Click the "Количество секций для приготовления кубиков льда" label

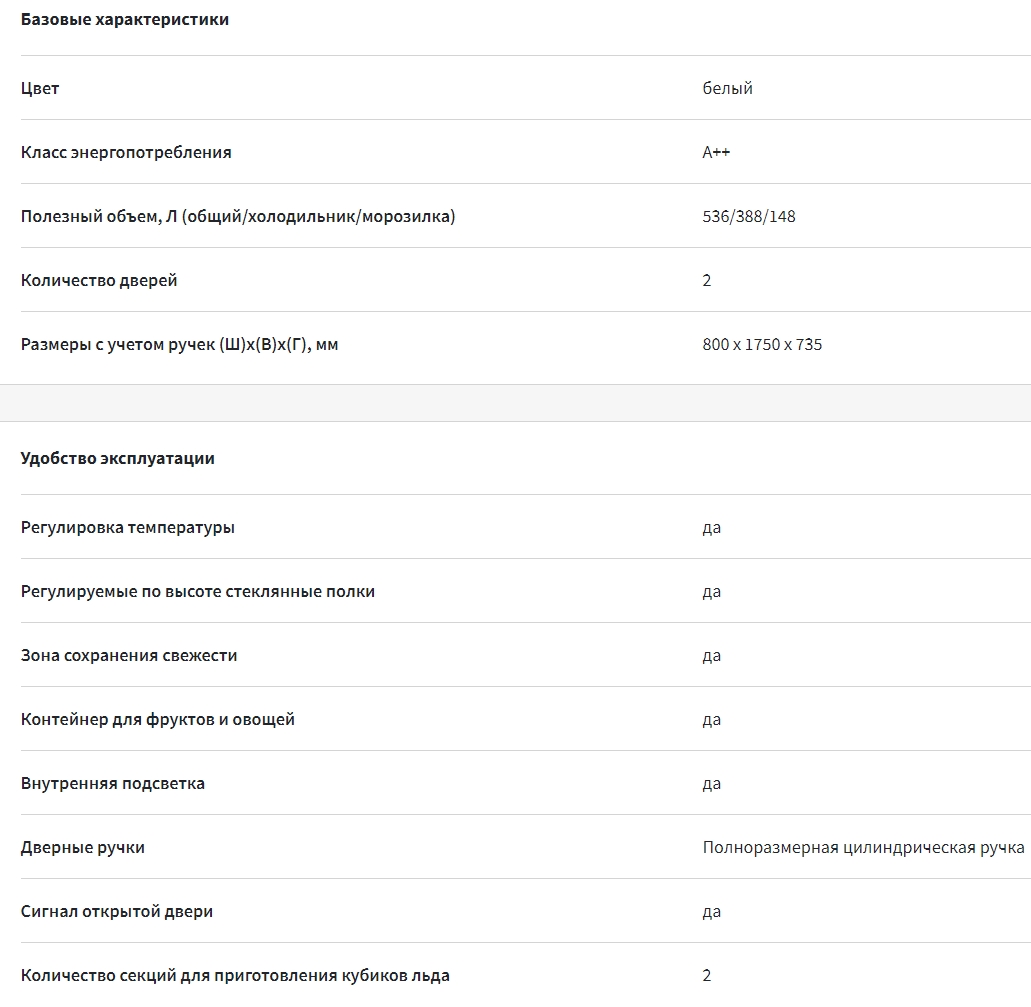(235, 975)
